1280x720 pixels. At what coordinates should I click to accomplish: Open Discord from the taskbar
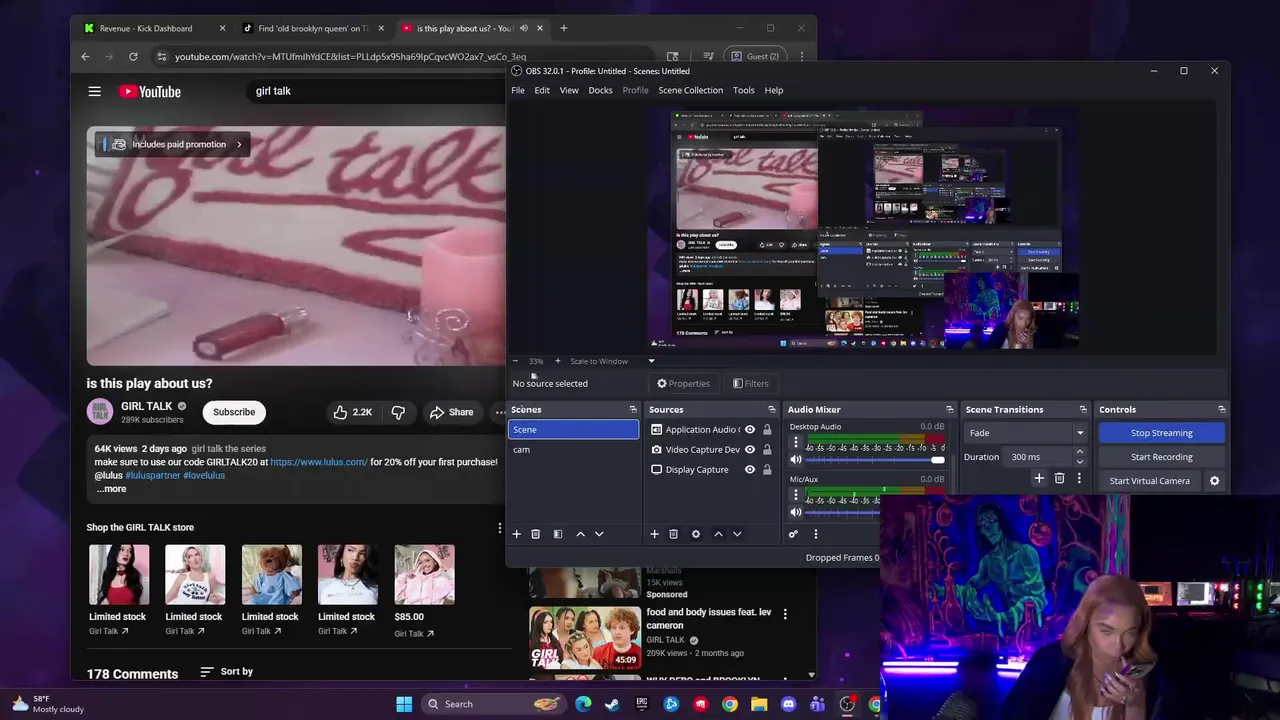[x=788, y=704]
